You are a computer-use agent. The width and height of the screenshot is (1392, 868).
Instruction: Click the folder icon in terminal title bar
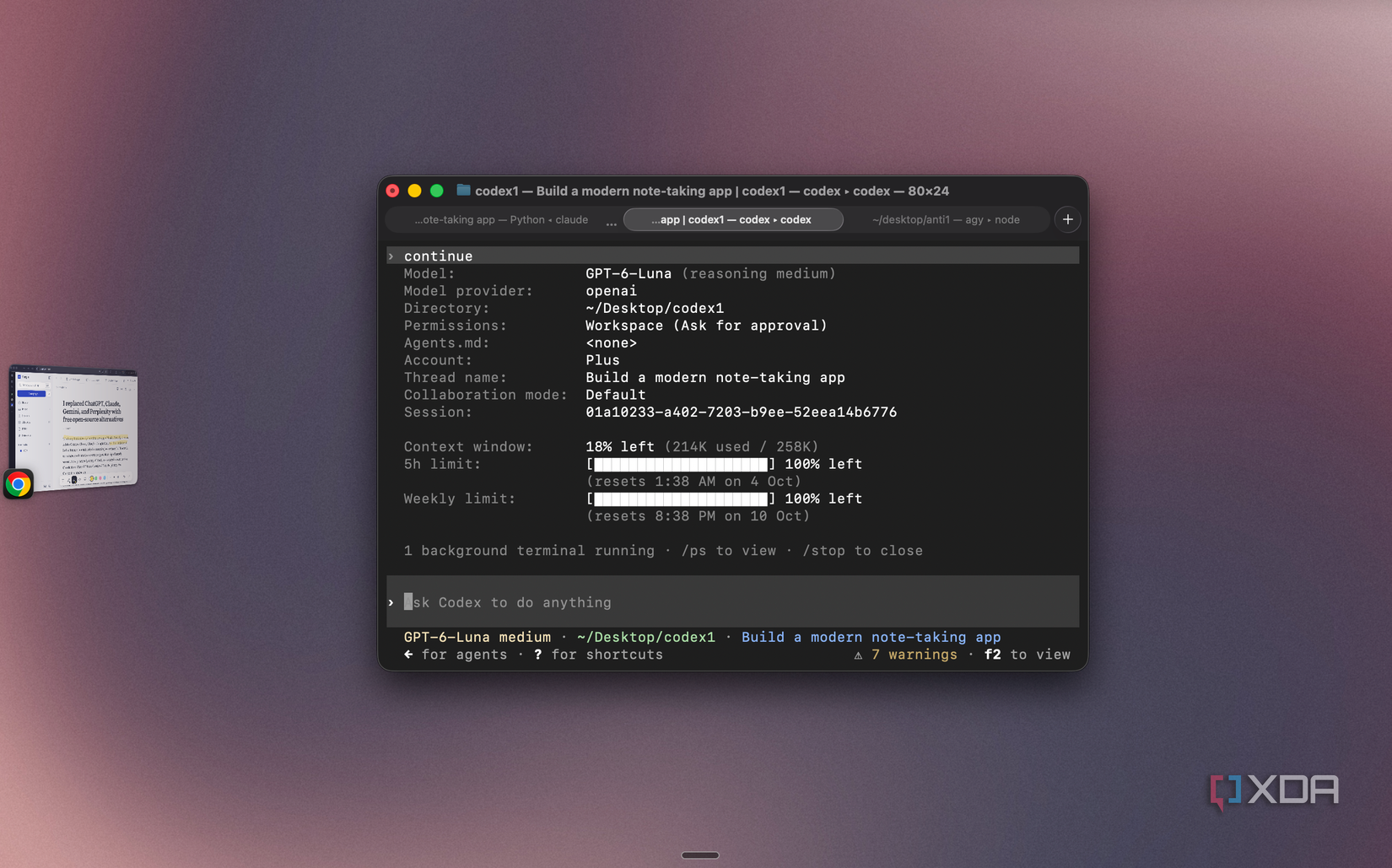point(463,190)
